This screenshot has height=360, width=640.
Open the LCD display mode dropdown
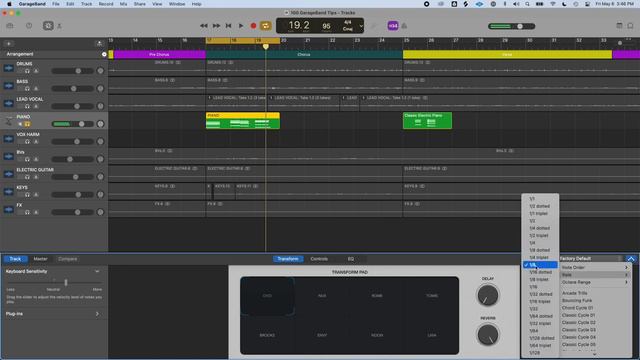click(x=361, y=26)
